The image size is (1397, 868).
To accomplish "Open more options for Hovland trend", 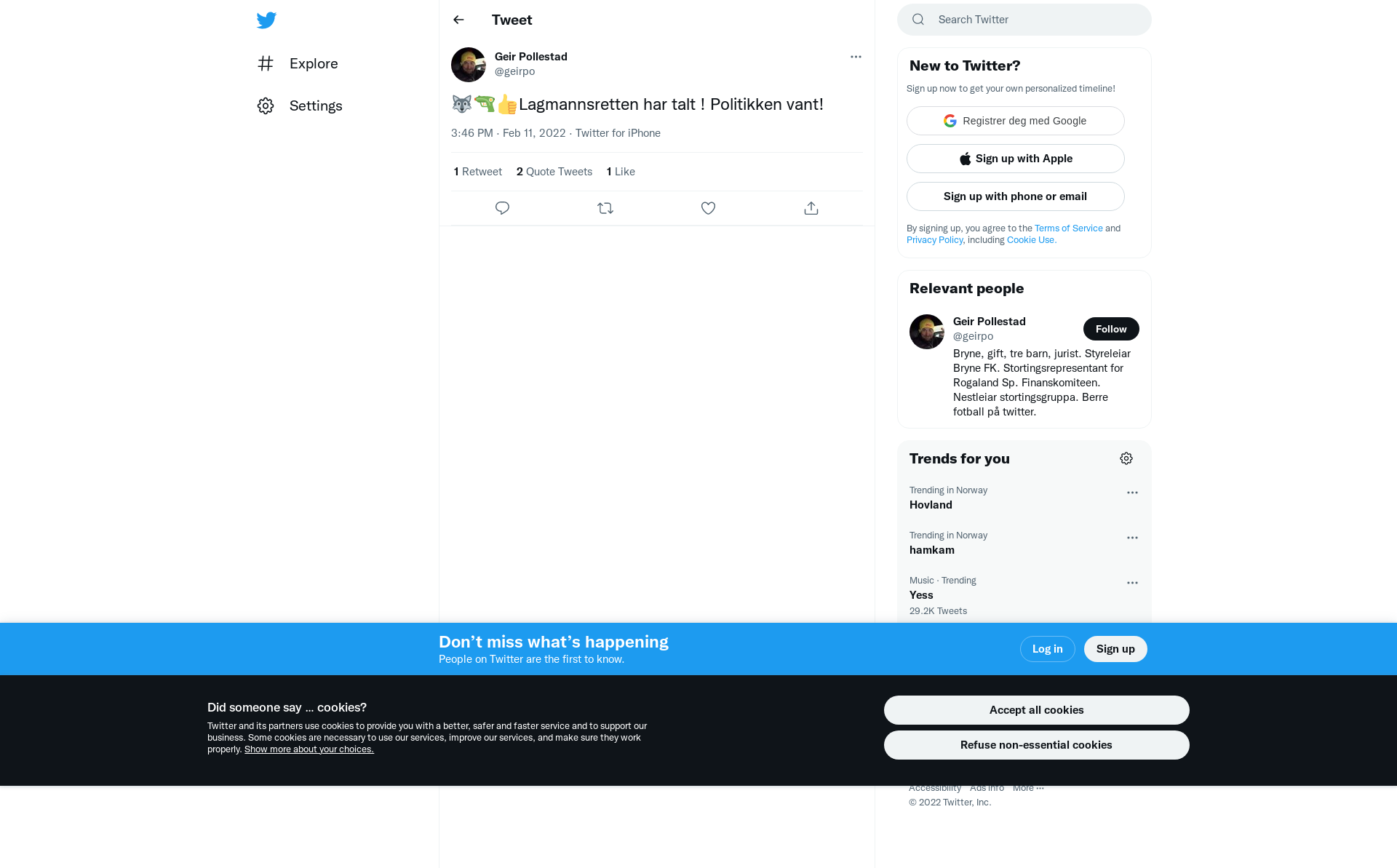I will (1132, 493).
